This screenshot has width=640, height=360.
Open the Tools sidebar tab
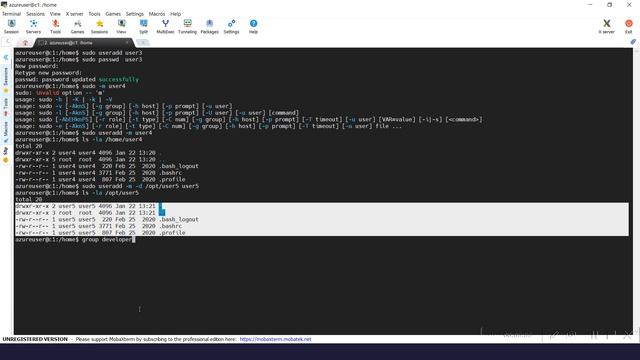(6, 107)
